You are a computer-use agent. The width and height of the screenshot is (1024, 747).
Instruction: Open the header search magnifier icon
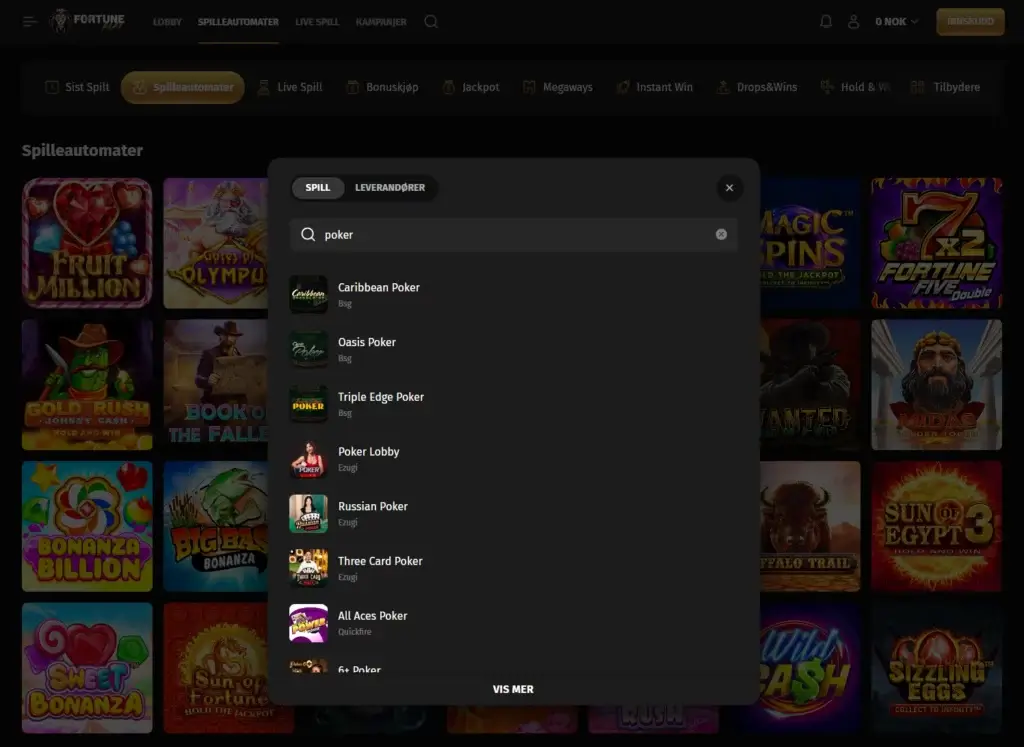(431, 22)
